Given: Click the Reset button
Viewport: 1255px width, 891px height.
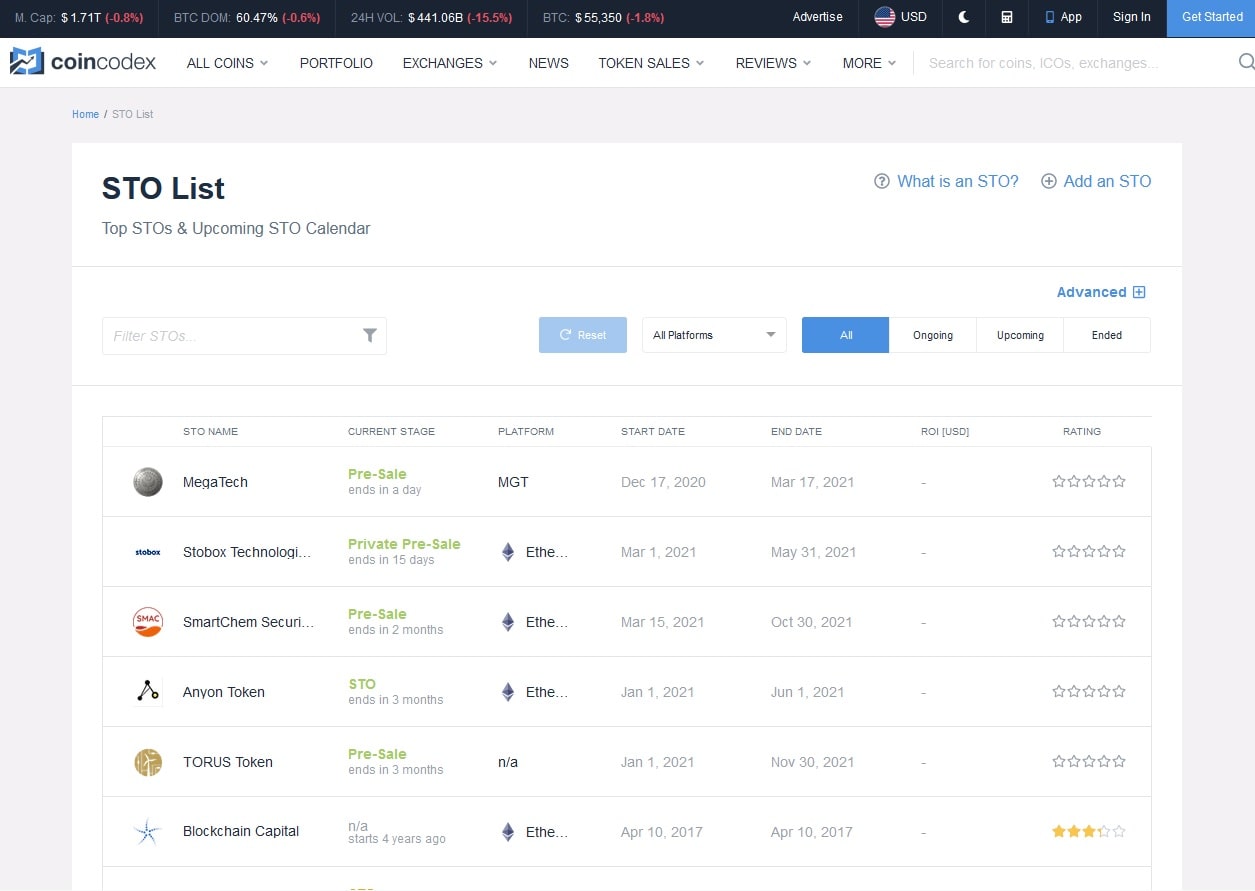Looking at the screenshot, I should pos(583,335).
